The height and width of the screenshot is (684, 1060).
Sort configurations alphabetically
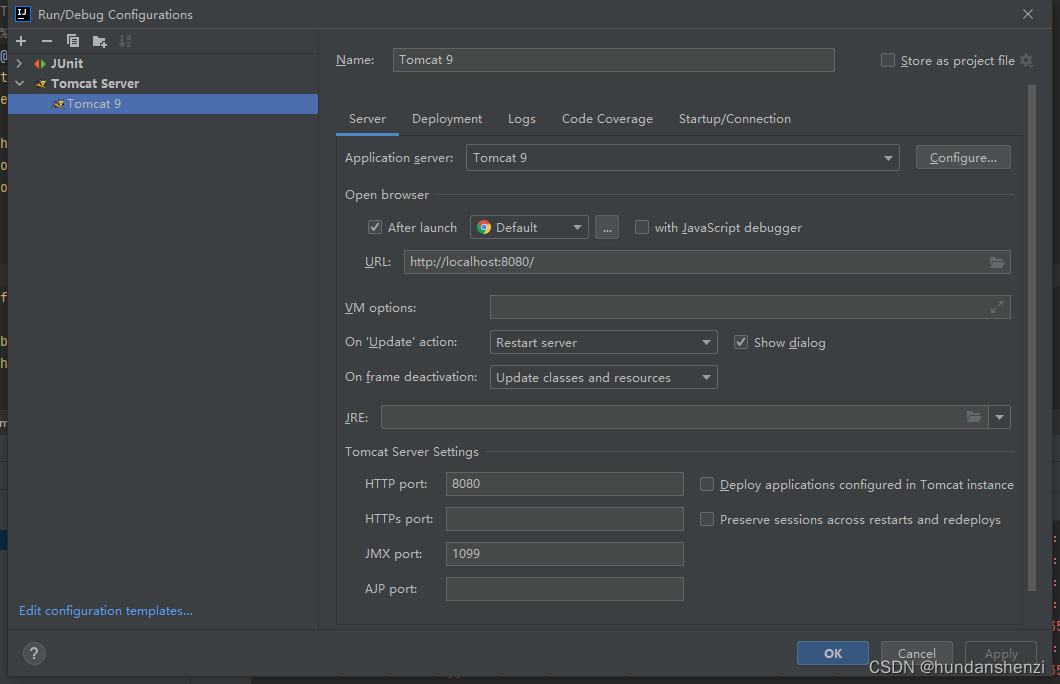pyautogui.click(x=125, y=41)
